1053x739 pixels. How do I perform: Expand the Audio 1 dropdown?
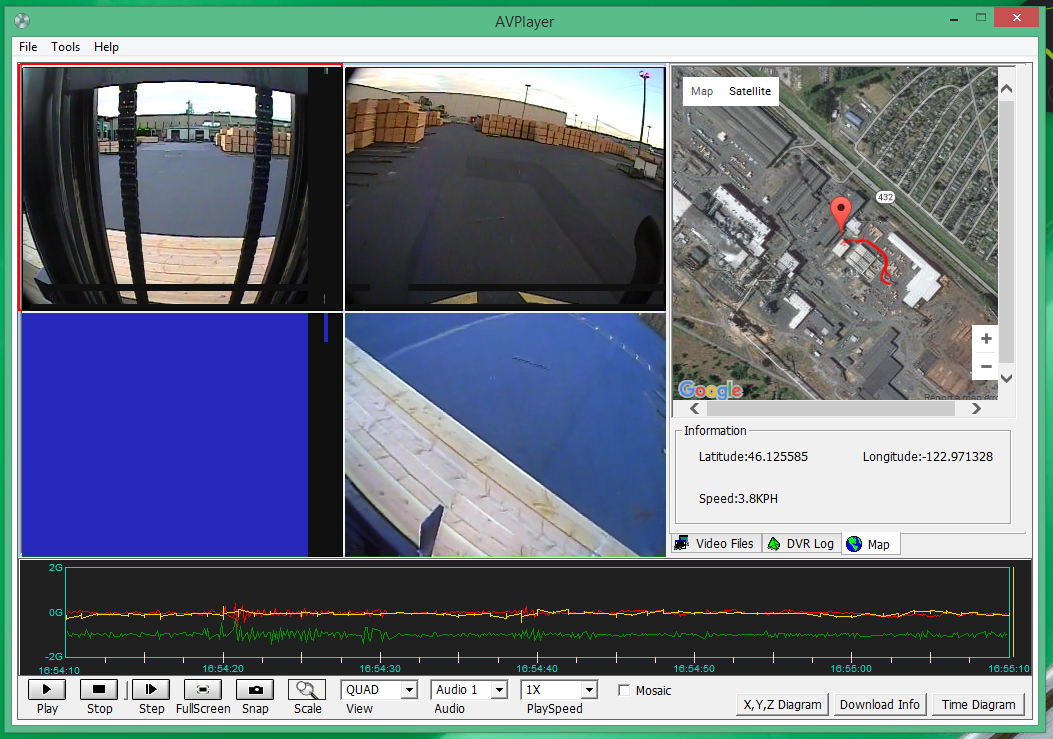(x=498, y=690)
